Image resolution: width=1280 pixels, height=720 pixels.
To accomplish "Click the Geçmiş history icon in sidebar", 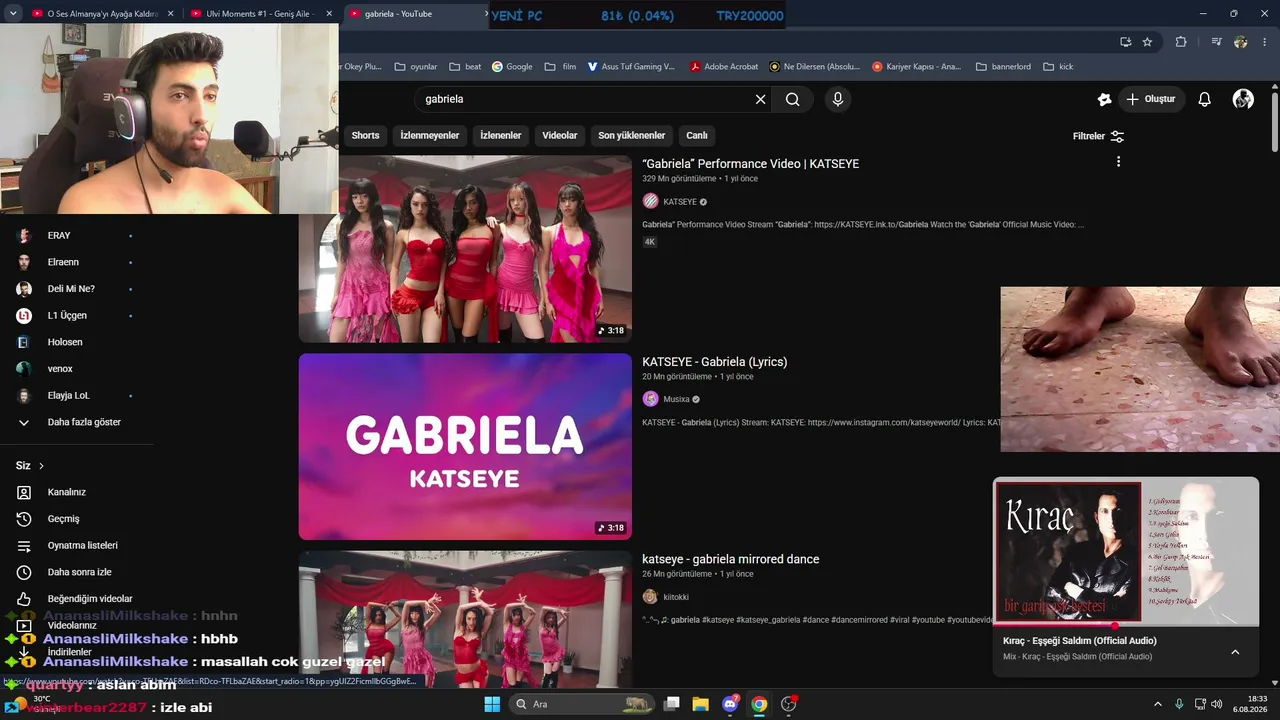I will click(x=24, y=519).
